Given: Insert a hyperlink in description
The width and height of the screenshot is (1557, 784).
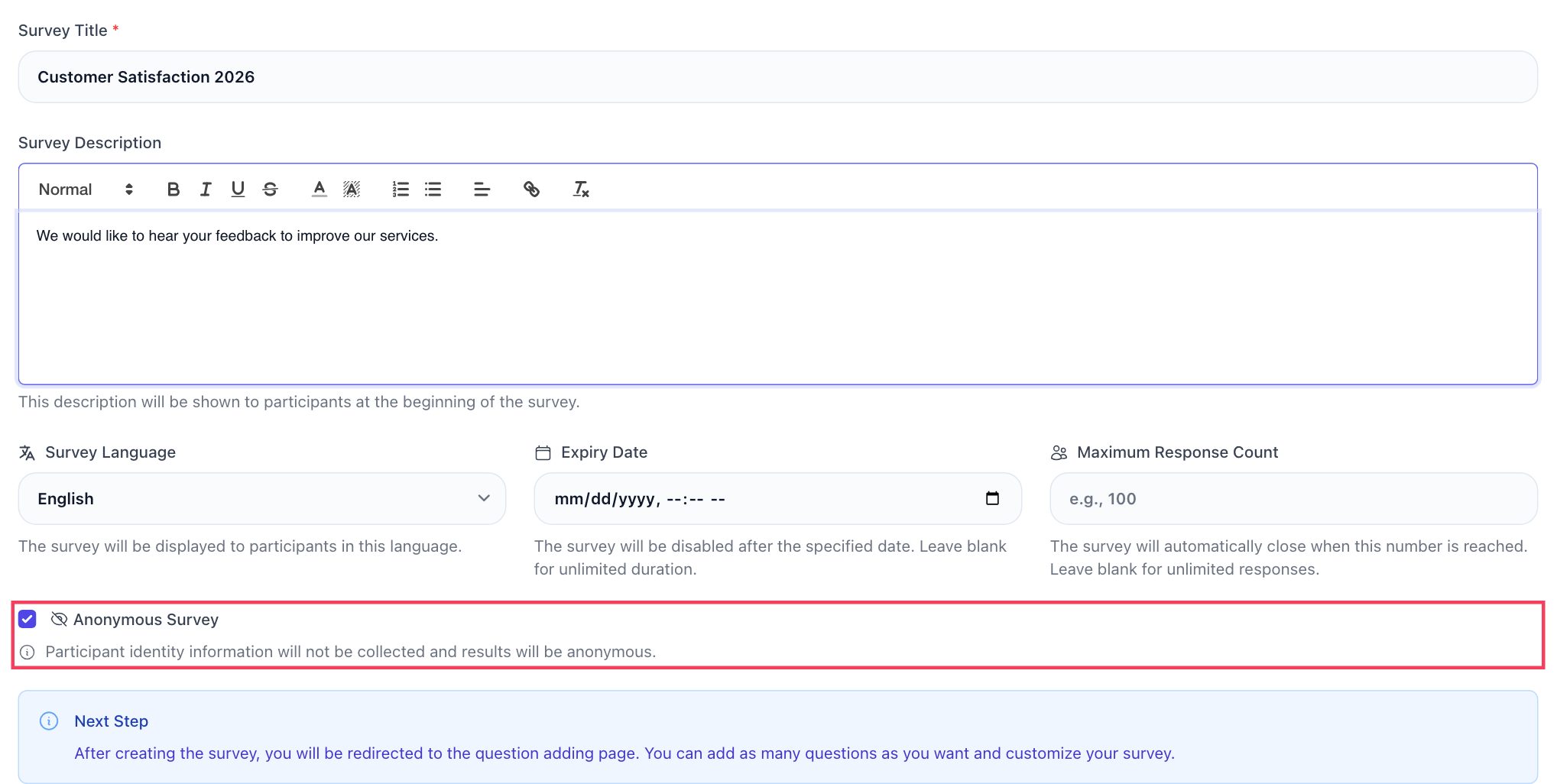Looking at the screenshot, I should pyautogui.click(x=531, y=190).
